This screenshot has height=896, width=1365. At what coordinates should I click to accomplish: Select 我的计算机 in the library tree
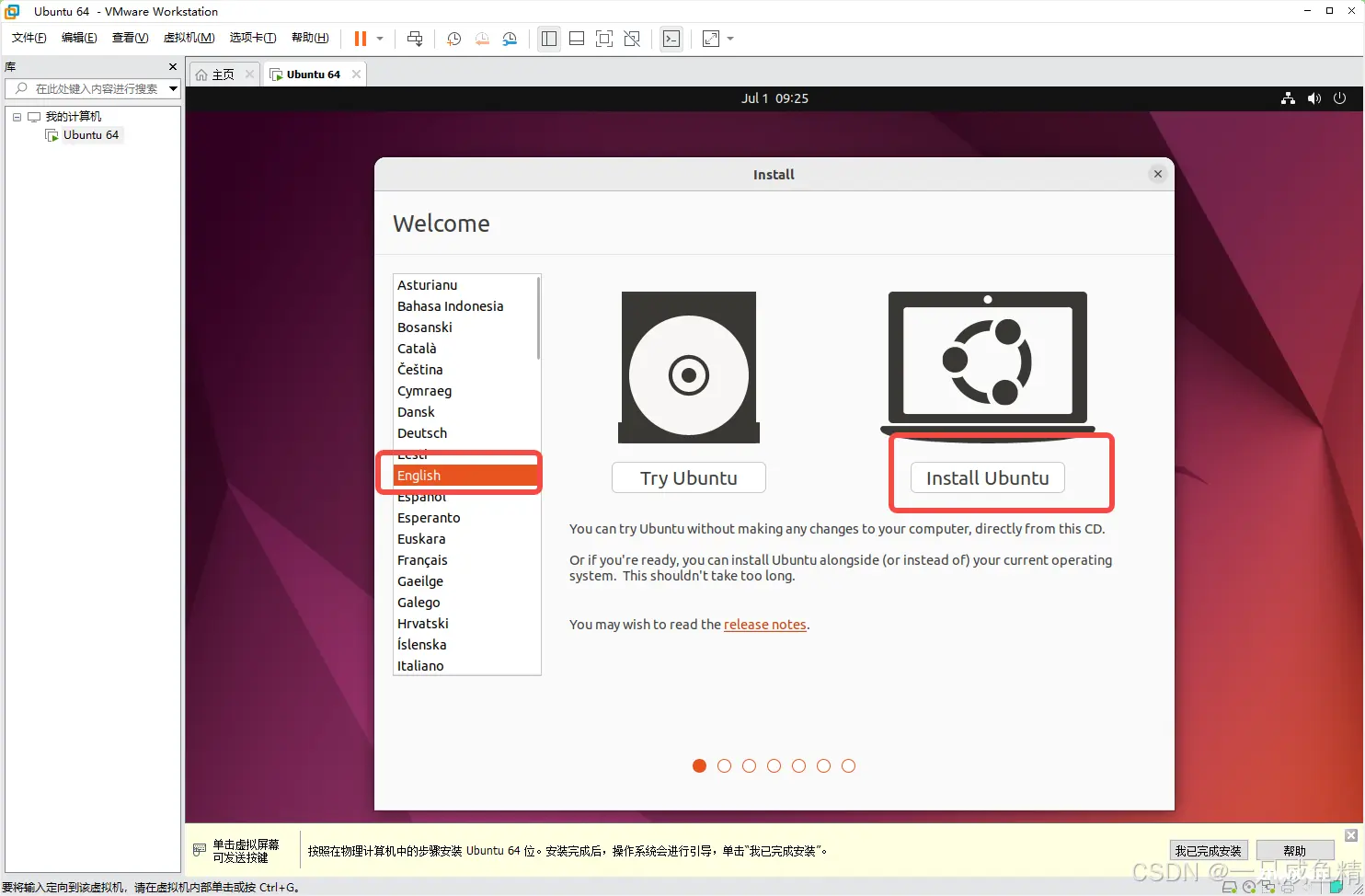(74, 117)
